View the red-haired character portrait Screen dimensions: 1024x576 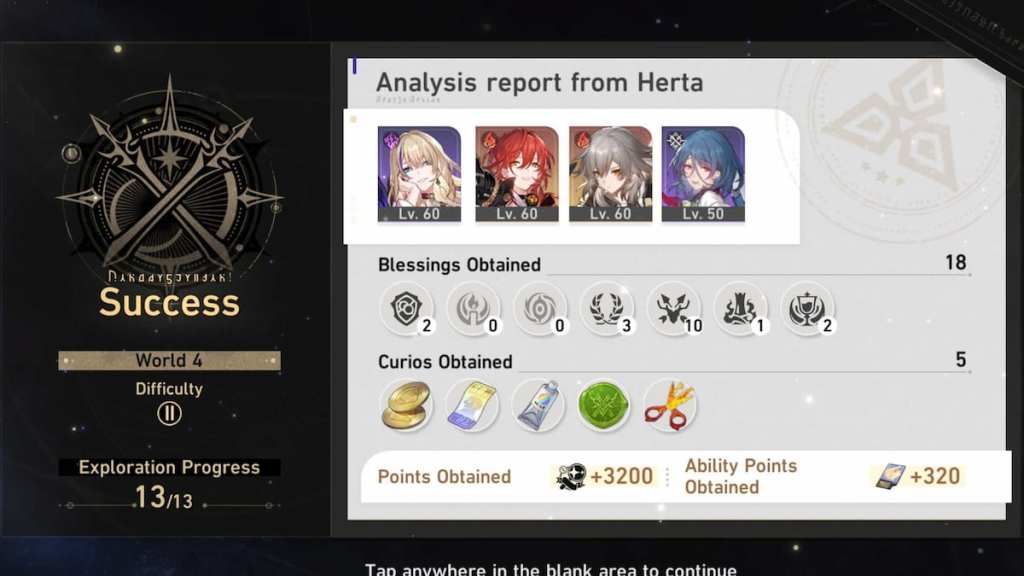[517, 174]
